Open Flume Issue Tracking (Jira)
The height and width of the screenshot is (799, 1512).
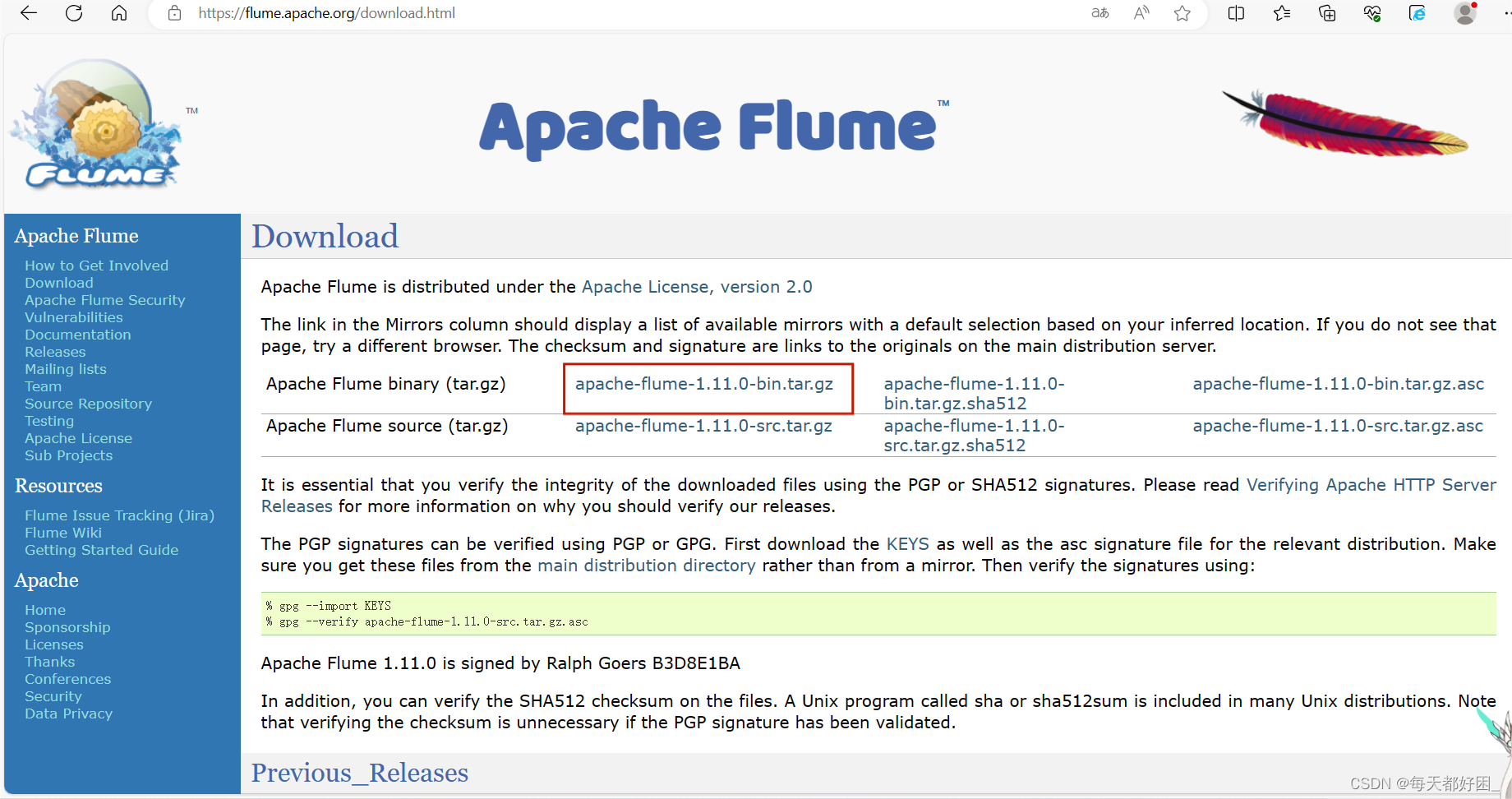pos(119,515)
